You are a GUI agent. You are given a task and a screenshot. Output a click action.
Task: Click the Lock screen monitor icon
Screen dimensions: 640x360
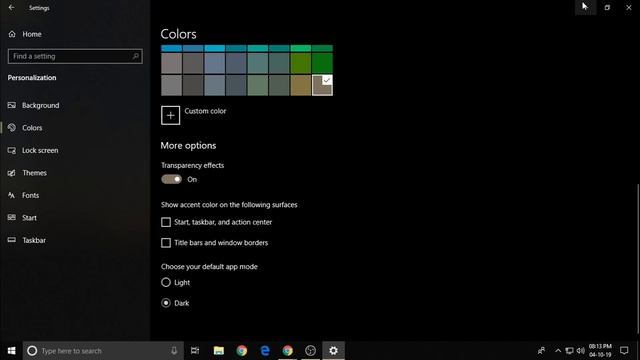pyautogui.click(x=12, y=150)
